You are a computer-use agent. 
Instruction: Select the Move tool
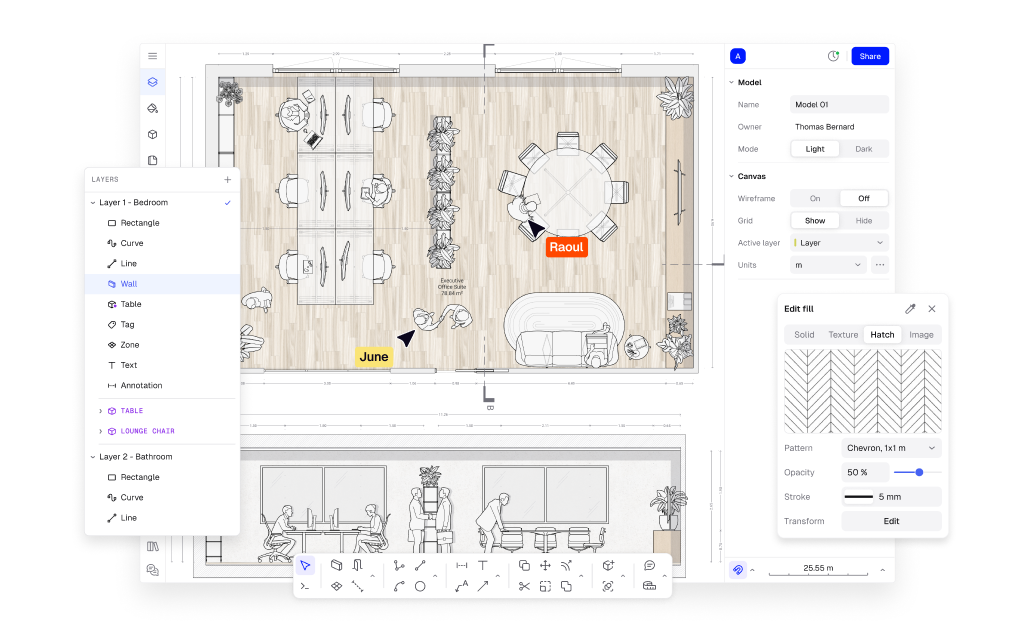click(545, 565)
